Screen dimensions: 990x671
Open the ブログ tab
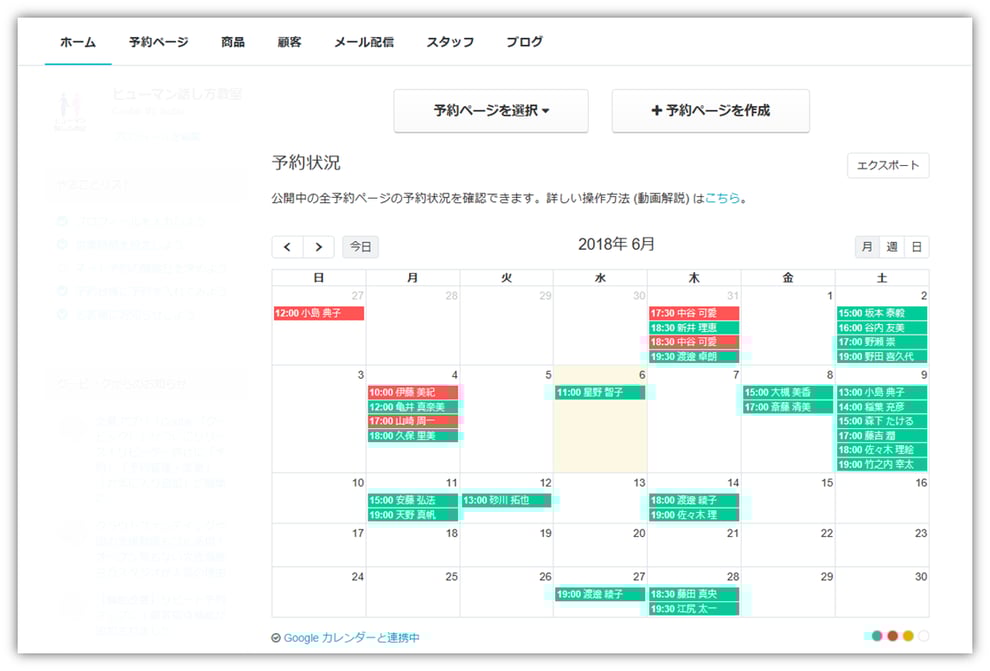524,42
